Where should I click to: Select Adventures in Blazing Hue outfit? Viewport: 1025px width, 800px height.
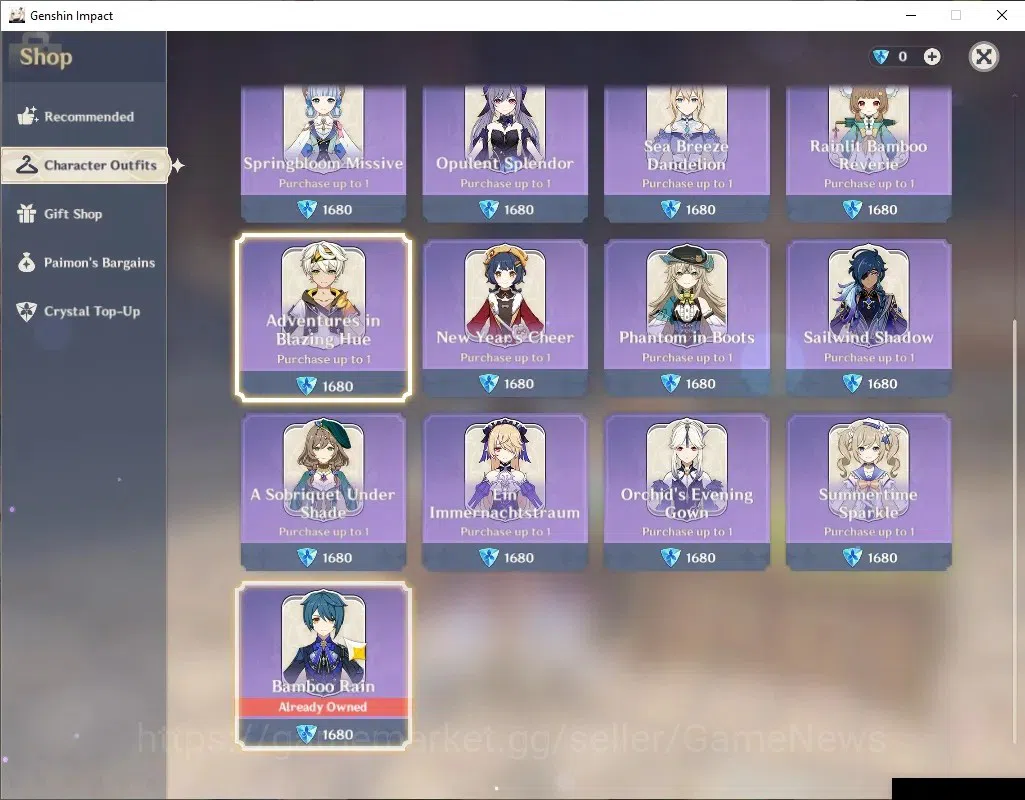click(x=324, y=317)
